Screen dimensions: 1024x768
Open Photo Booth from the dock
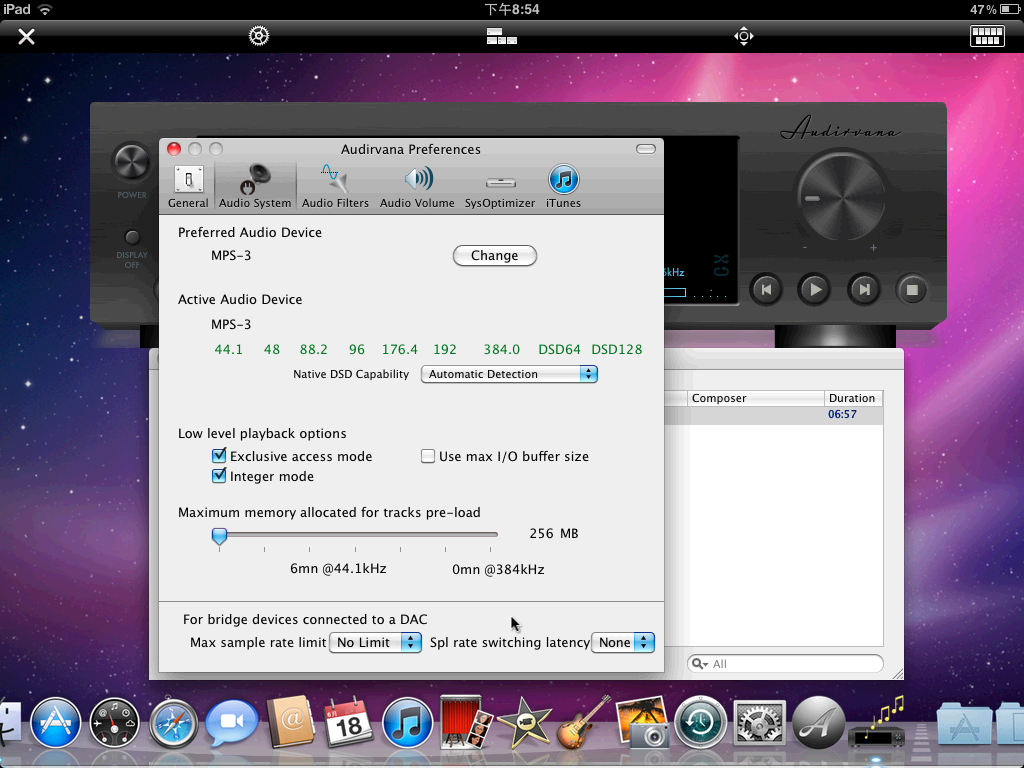(x=464, y=722)
